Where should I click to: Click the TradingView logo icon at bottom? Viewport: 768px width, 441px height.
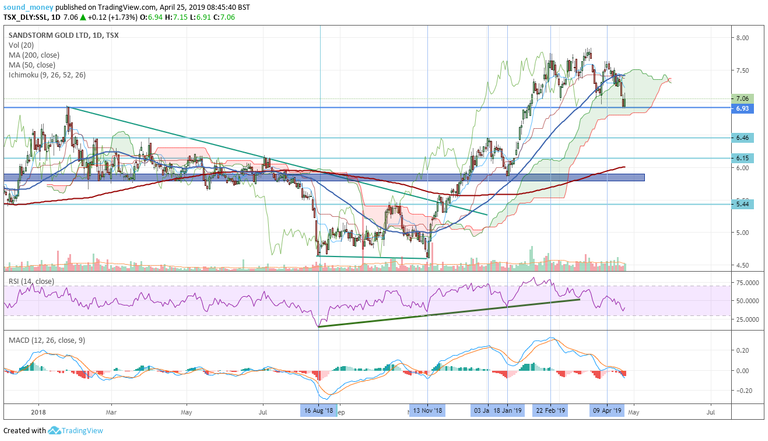[54, 431]
